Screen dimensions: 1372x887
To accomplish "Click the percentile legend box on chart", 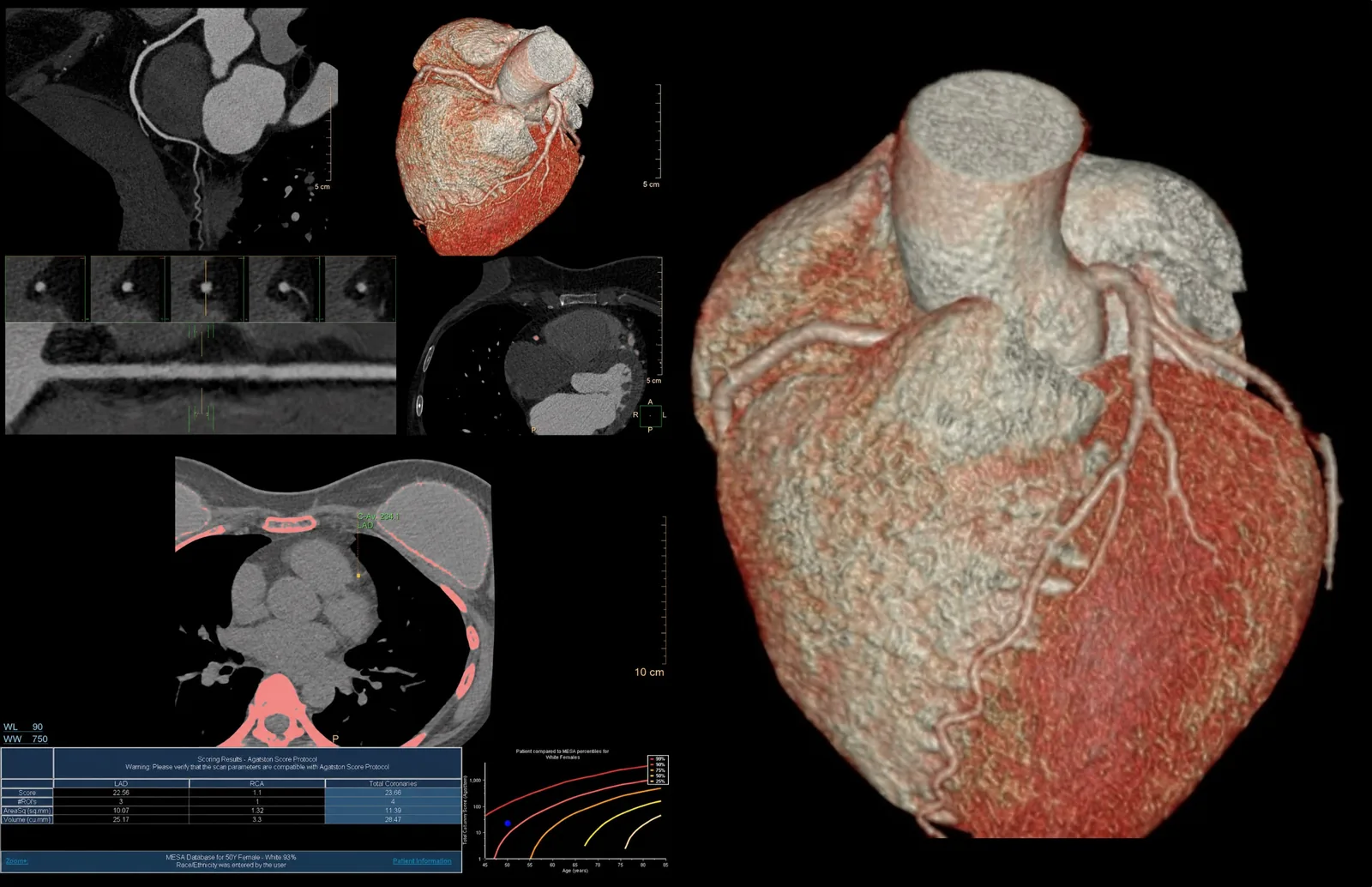I will 658,770.
